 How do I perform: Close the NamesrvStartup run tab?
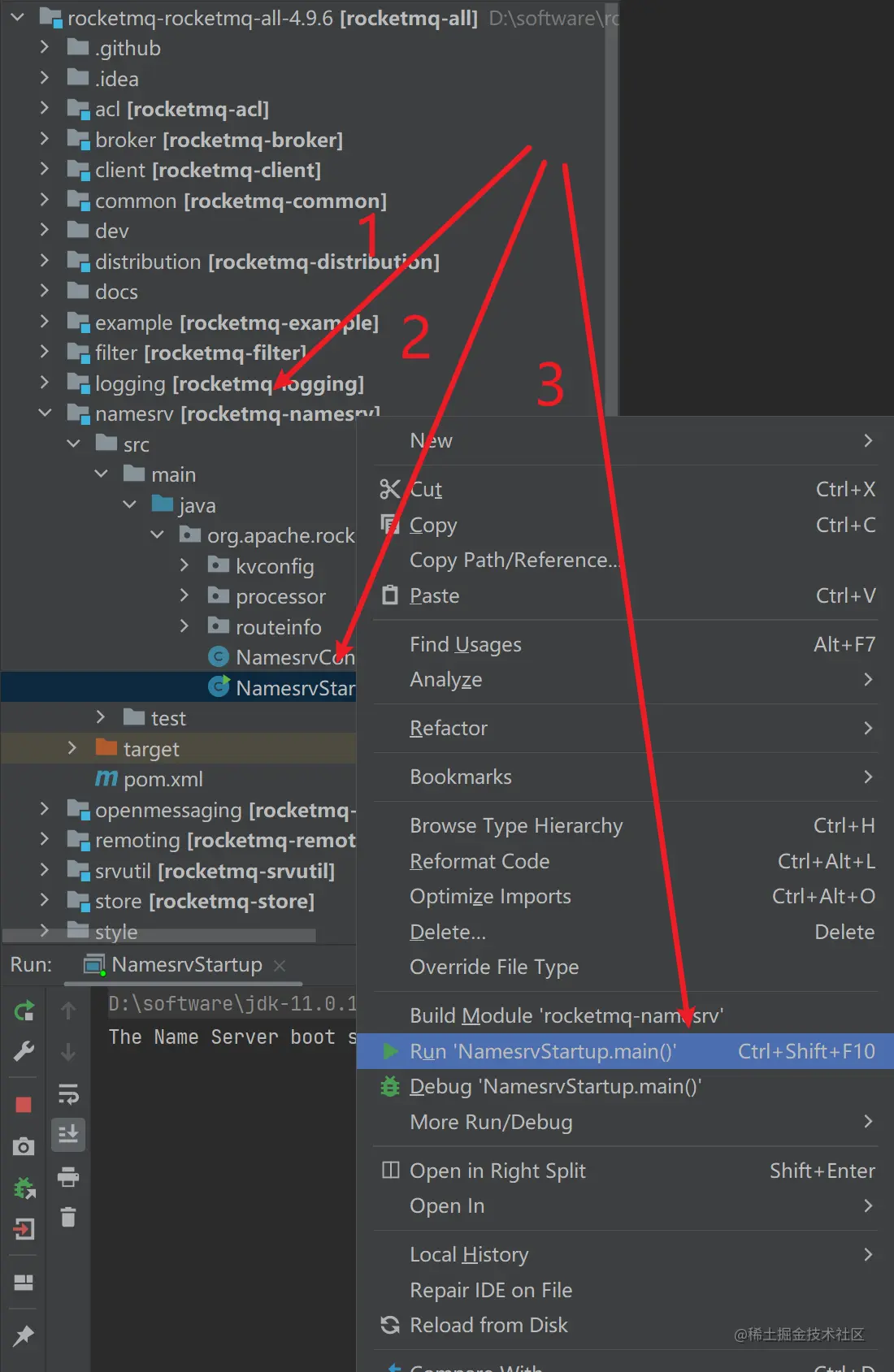coord(280,965)
